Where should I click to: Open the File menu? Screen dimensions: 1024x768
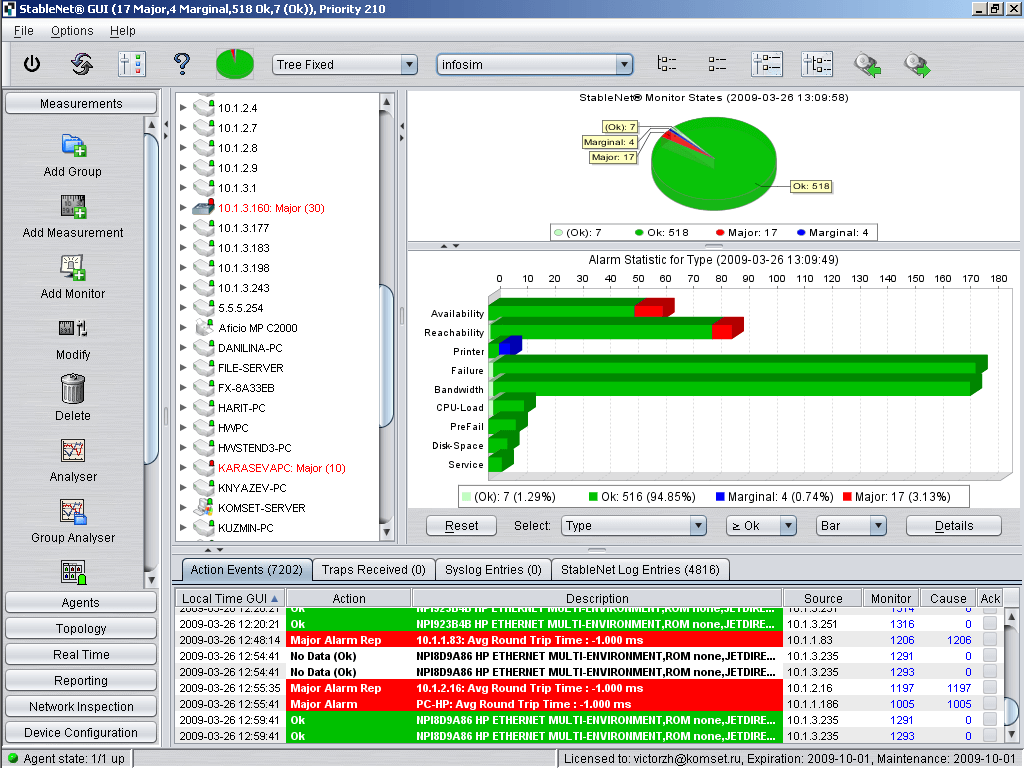[24, 31]
